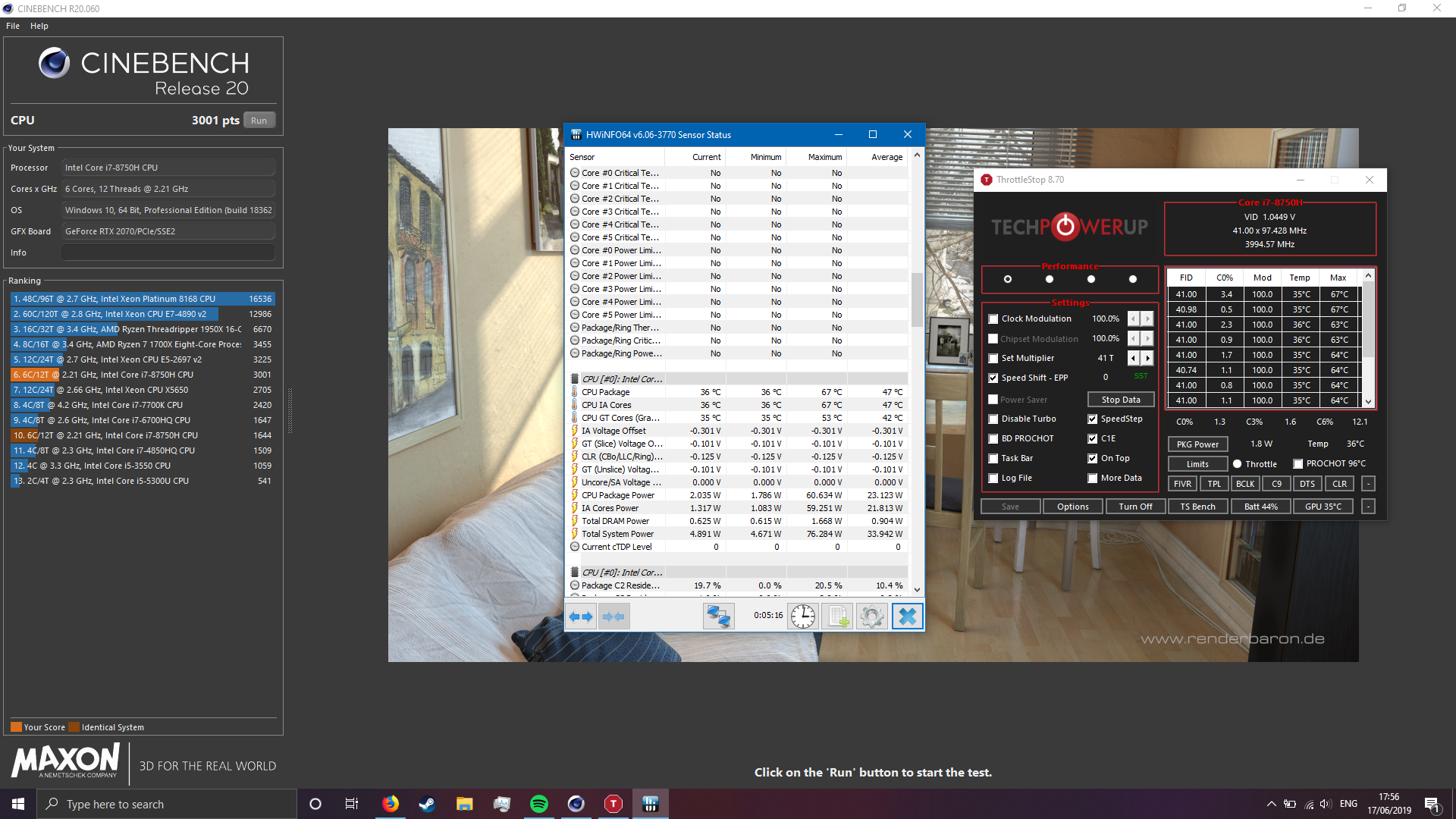Open the notification center icon
This screenshot has height=819, width=1456.
(1432, 805)
